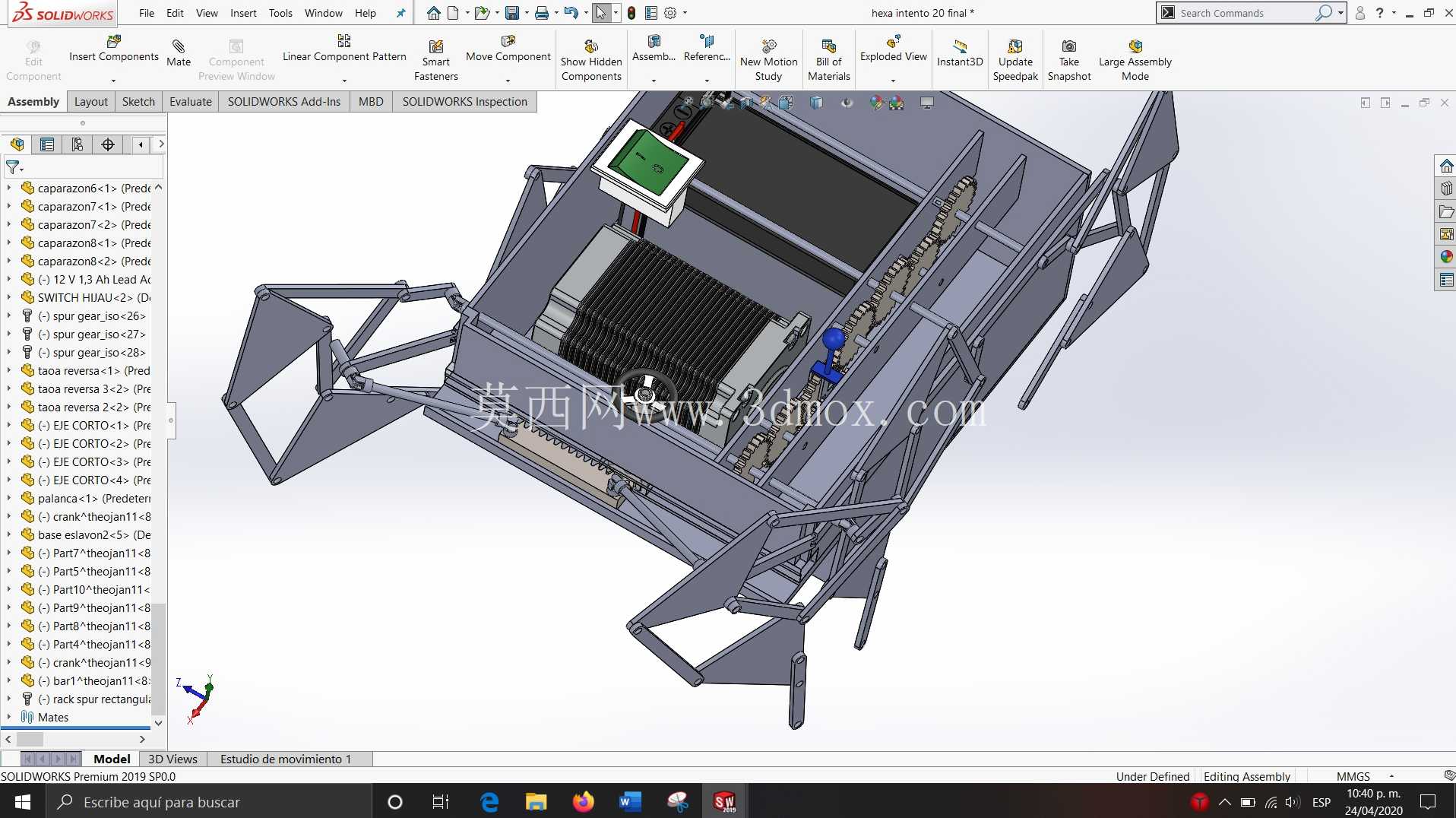Toggle Show Hidden Components
This screenshot has width=1456, height=818.
coord(591,60)
